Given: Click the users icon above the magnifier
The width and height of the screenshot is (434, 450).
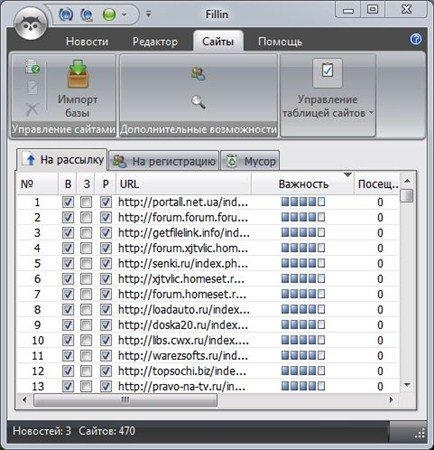Looking at the screenshot, I should pyautogui.click(x=198, y=74).
